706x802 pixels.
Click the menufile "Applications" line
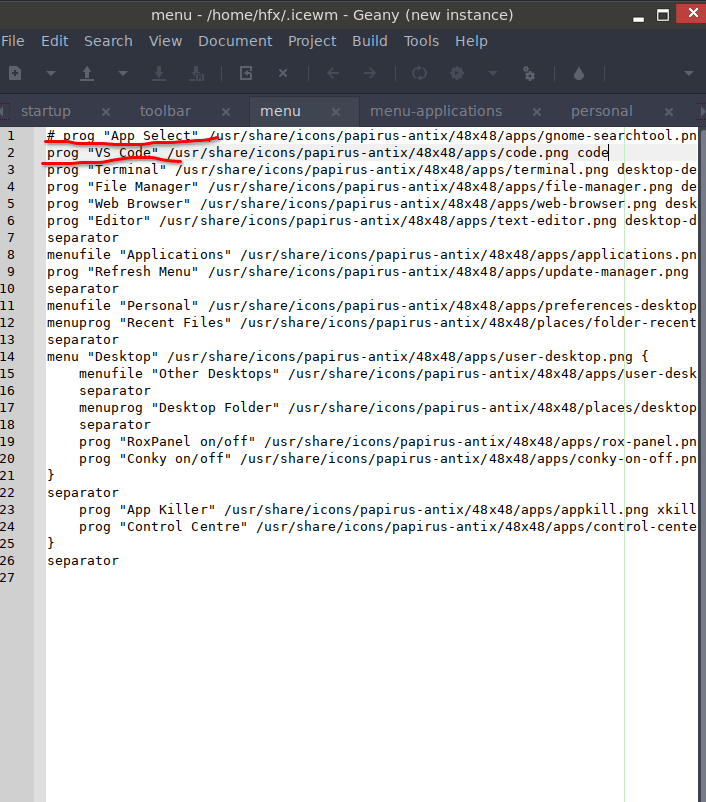point(372,254)
